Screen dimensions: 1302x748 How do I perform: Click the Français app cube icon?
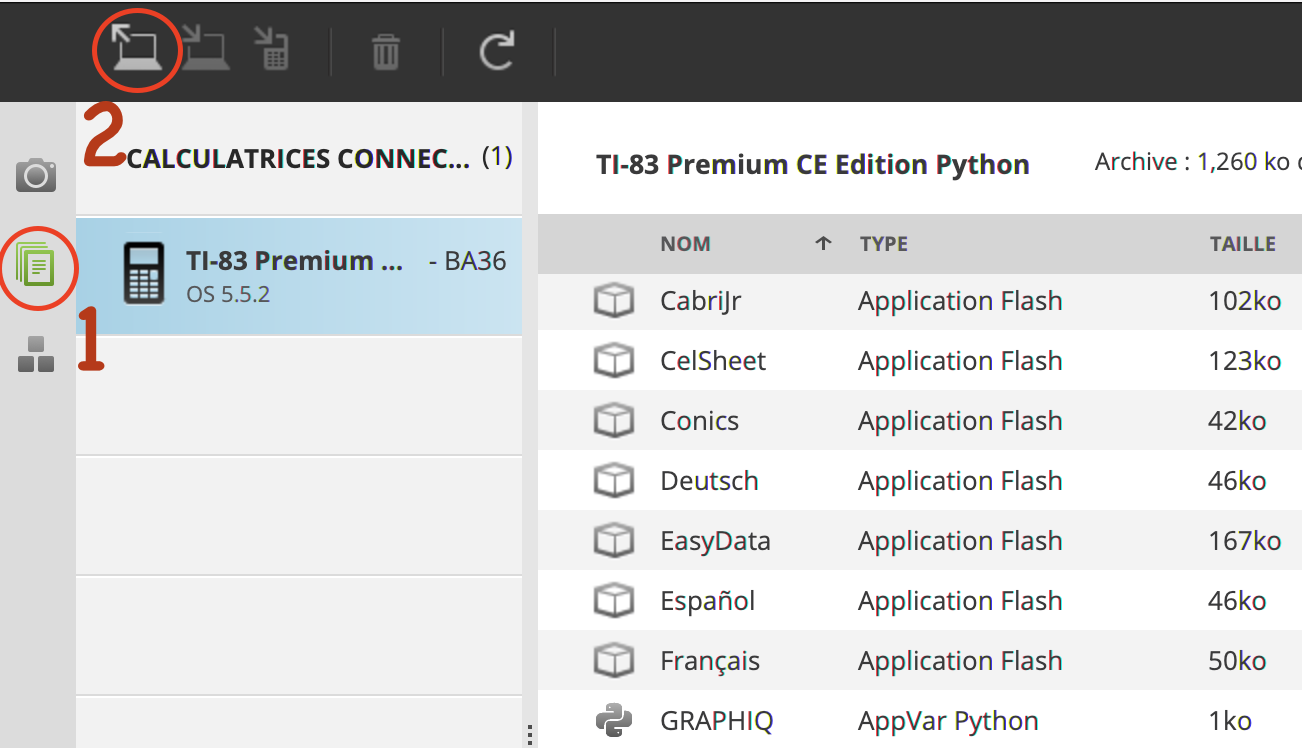click(x=613, y=661)
